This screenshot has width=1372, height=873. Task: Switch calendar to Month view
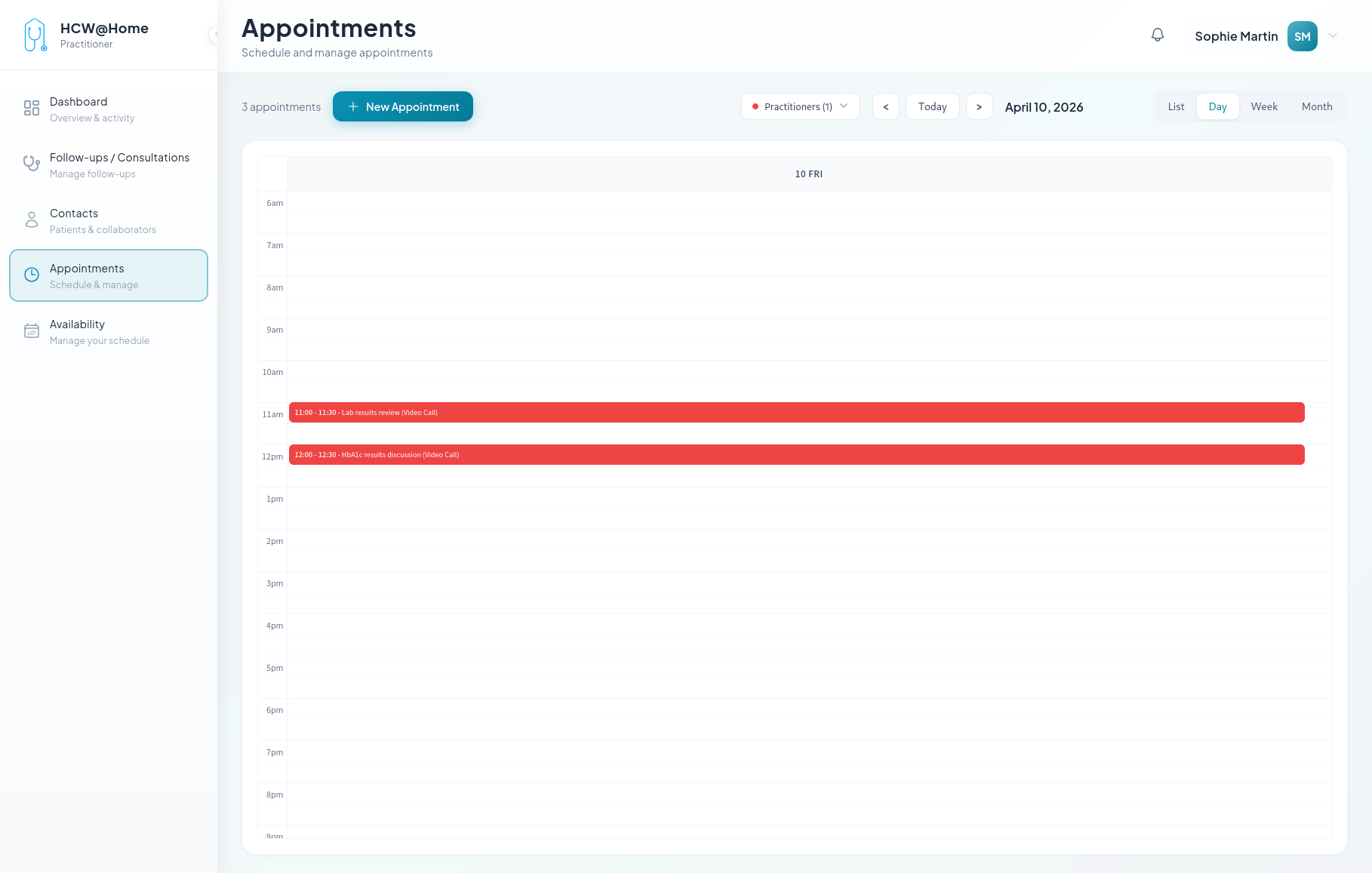click(x=1316, y=106)
